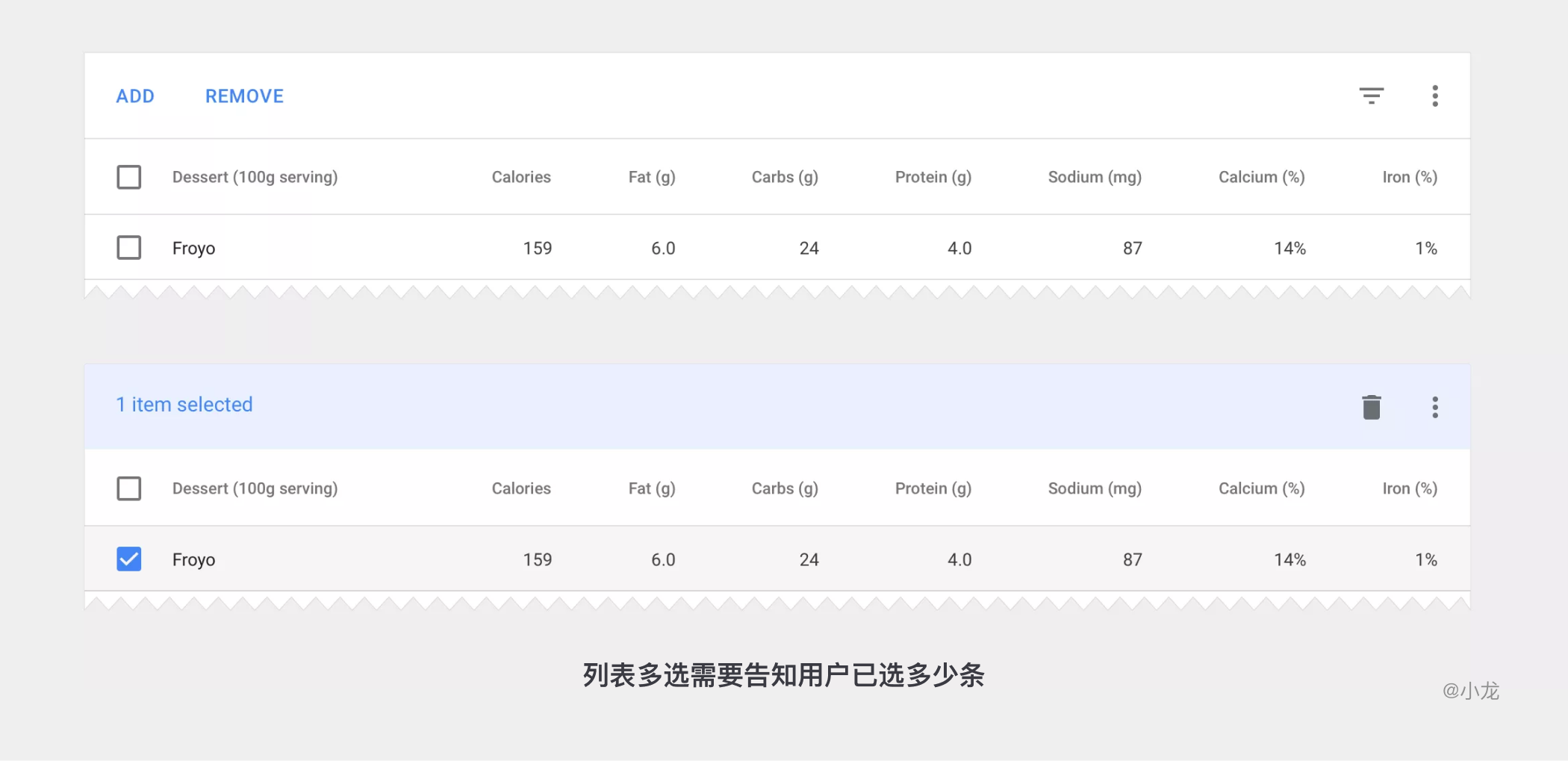Check the unselected Froyo row checkbox
The height and width of the screenshot is (761, 1568).
pos(129,248)
